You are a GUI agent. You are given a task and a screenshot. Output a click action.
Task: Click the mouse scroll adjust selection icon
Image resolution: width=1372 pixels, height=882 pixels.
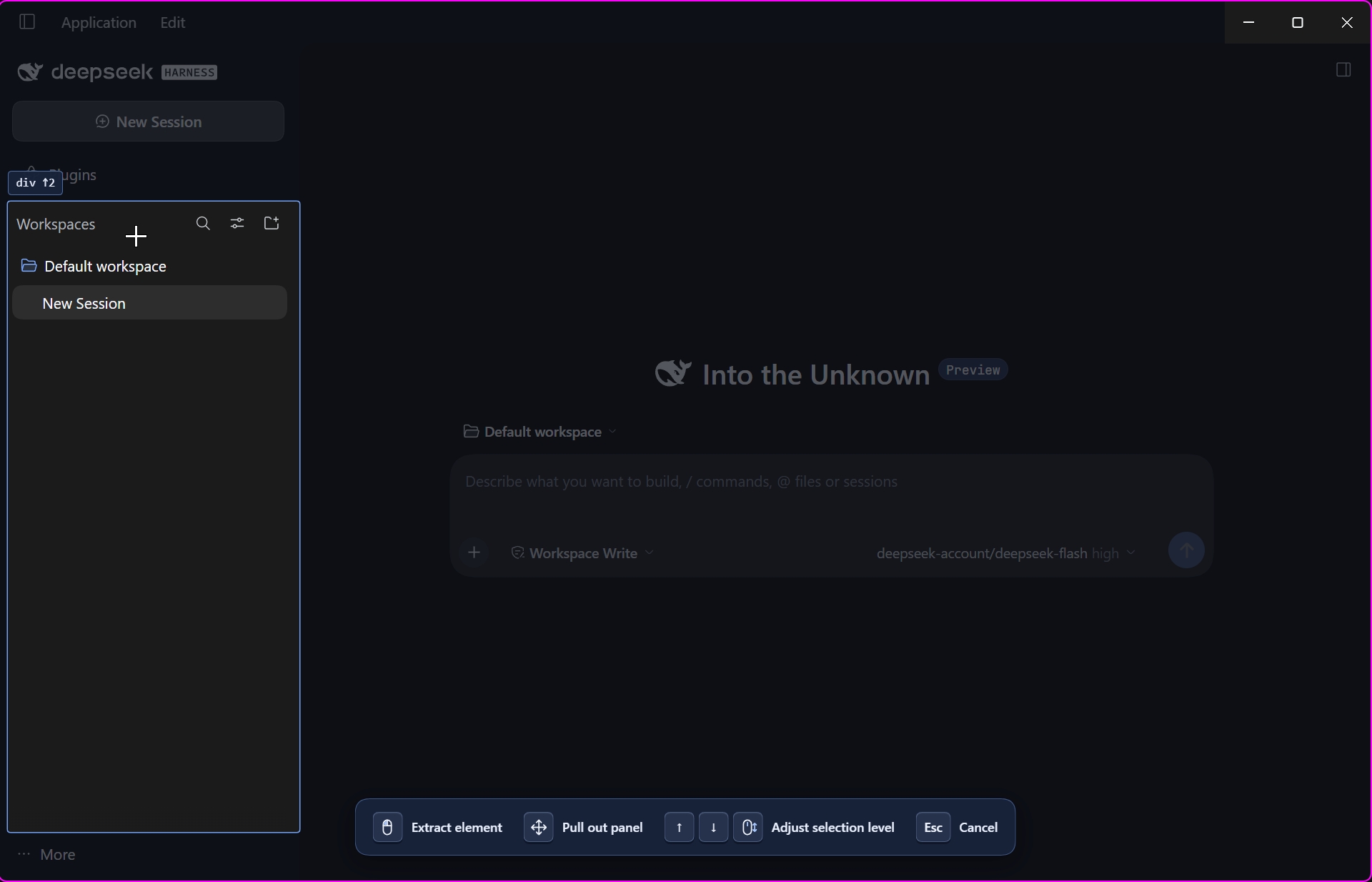click(748, 827)
